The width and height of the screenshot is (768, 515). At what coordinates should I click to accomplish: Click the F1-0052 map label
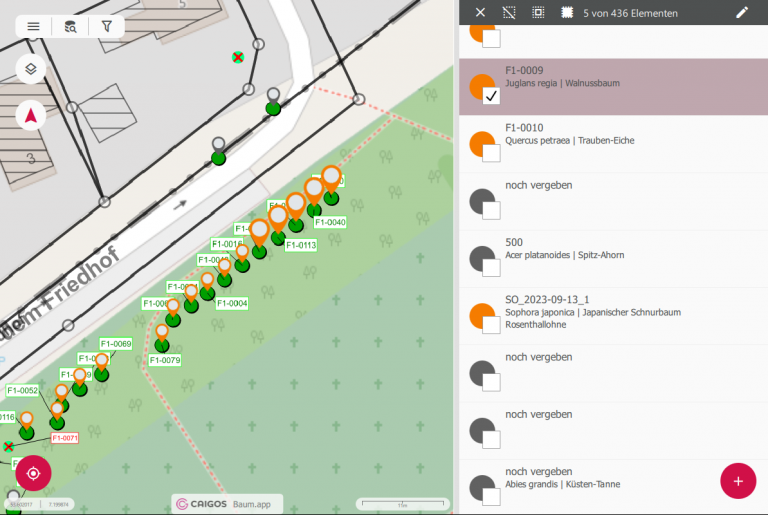coord(23,391)
